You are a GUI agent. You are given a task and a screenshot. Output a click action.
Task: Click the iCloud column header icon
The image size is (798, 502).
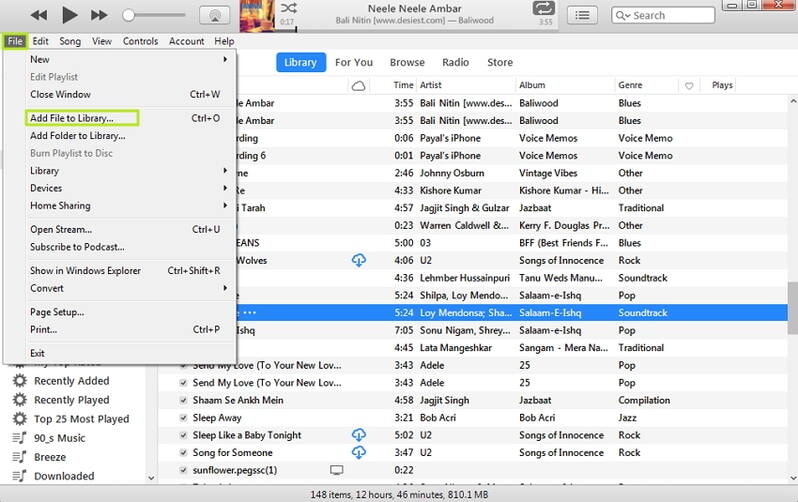pyautogui.click(x=358, y=86)
